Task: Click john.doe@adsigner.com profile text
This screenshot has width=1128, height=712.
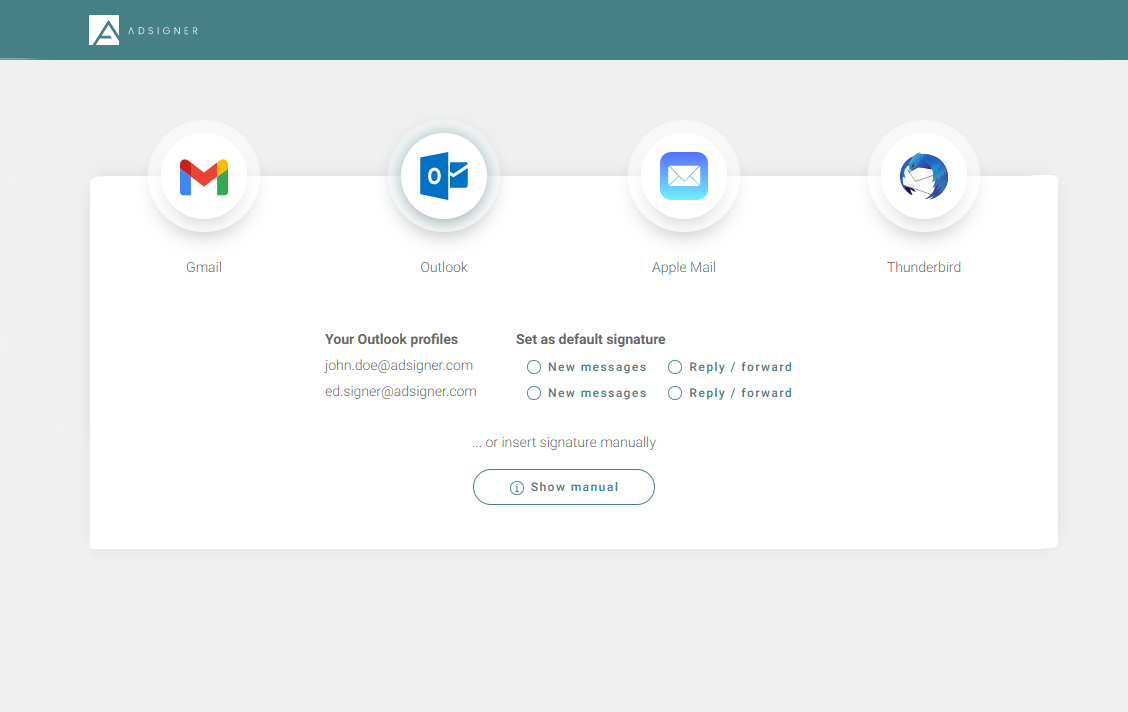Action: point(399,365)
